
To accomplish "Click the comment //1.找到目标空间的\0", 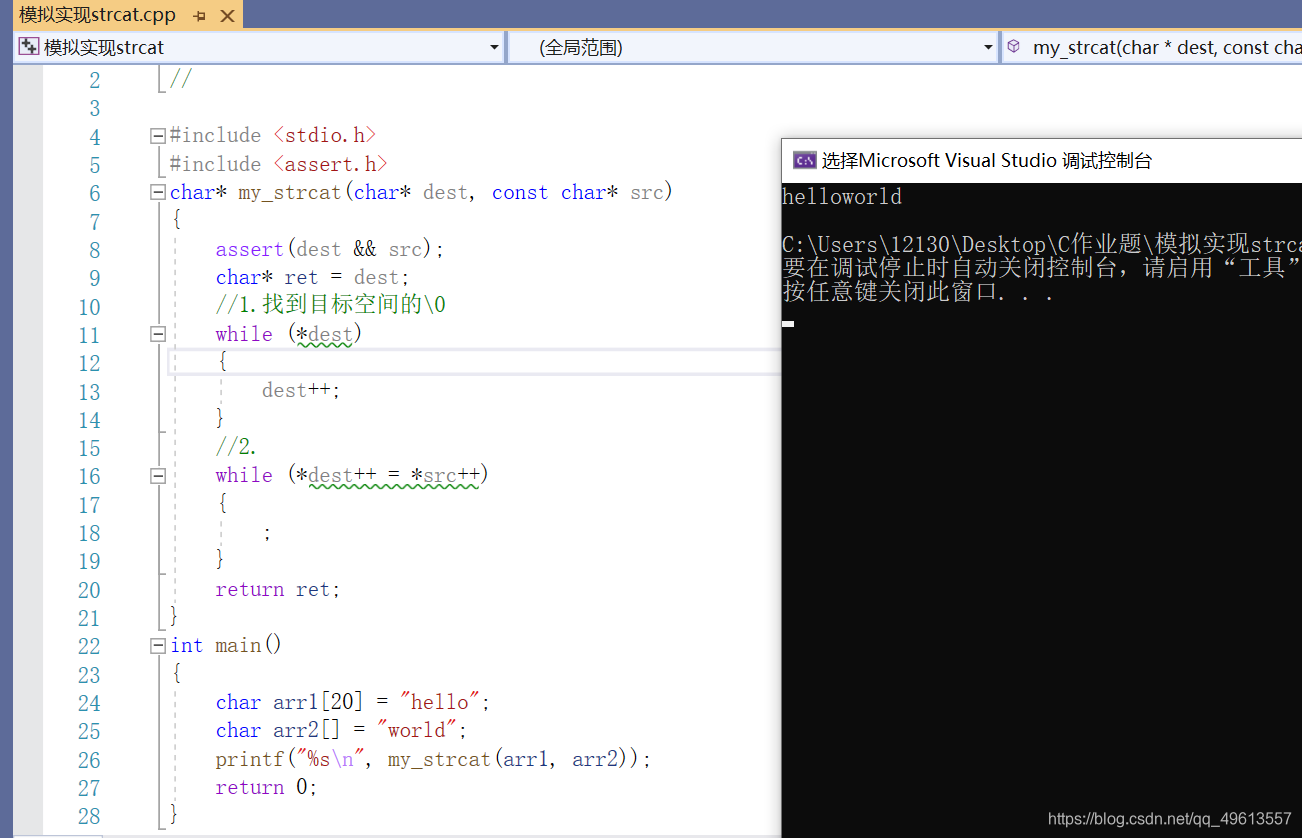I will pyautogui.click(x=330, y=305).
